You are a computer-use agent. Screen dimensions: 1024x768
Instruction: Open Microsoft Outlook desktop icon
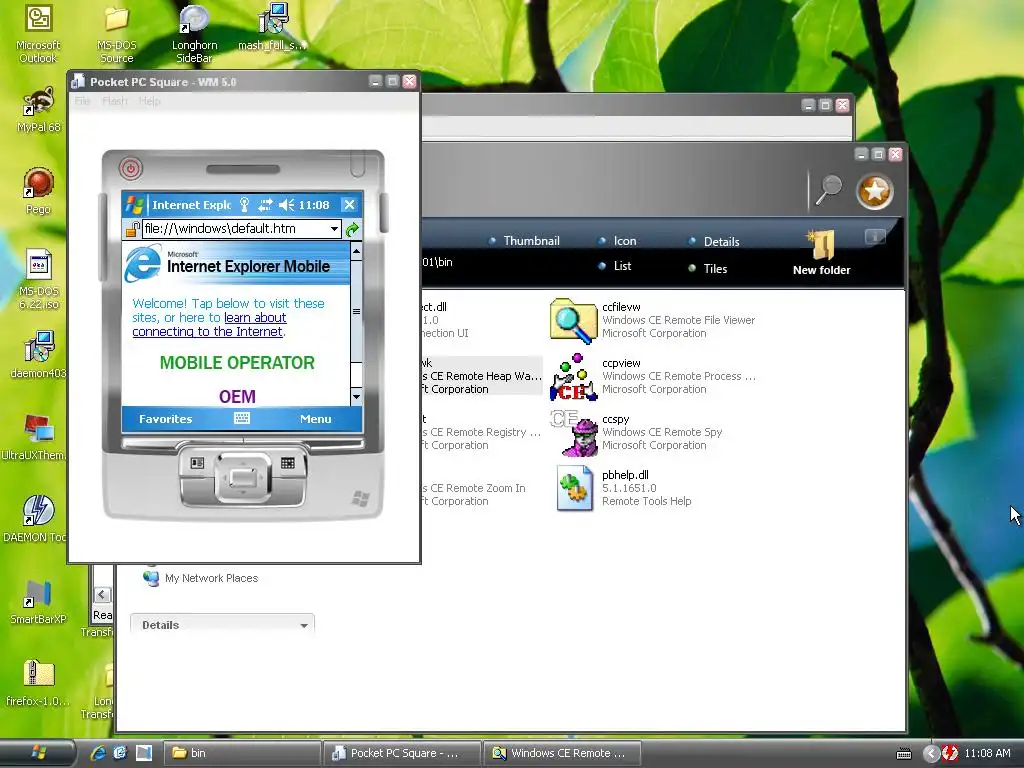tap(38, 33)
